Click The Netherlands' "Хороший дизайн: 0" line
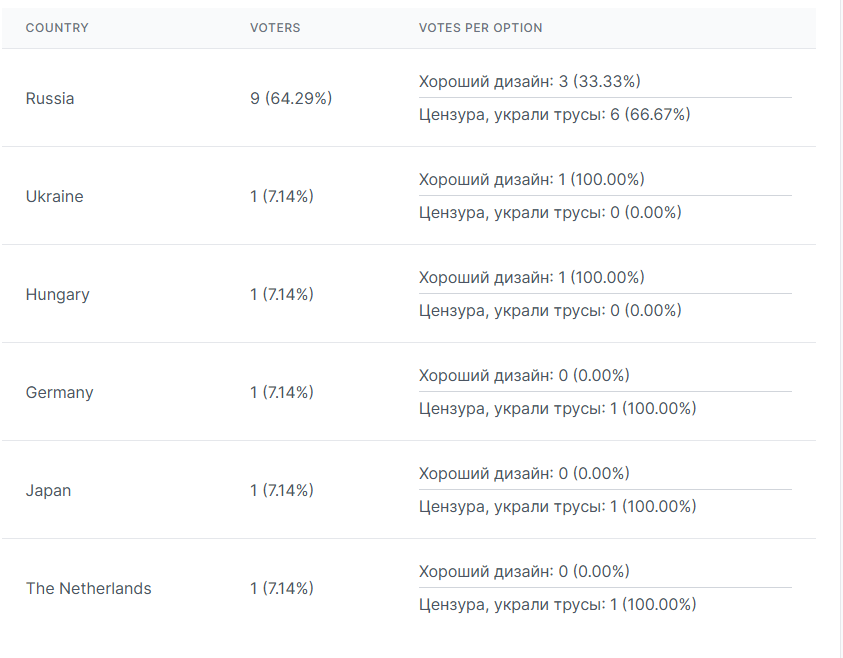Image resolution: width=843 pixels, height=658 pixels. coord(524,572)
